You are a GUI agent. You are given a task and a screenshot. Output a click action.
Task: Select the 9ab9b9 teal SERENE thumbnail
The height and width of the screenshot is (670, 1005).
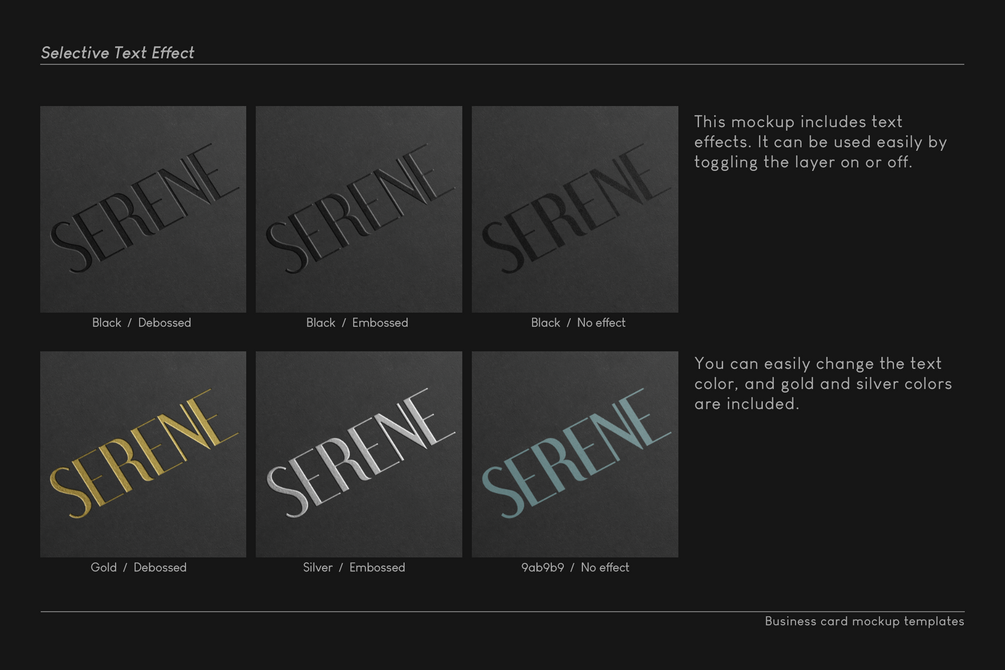(575, 454)
